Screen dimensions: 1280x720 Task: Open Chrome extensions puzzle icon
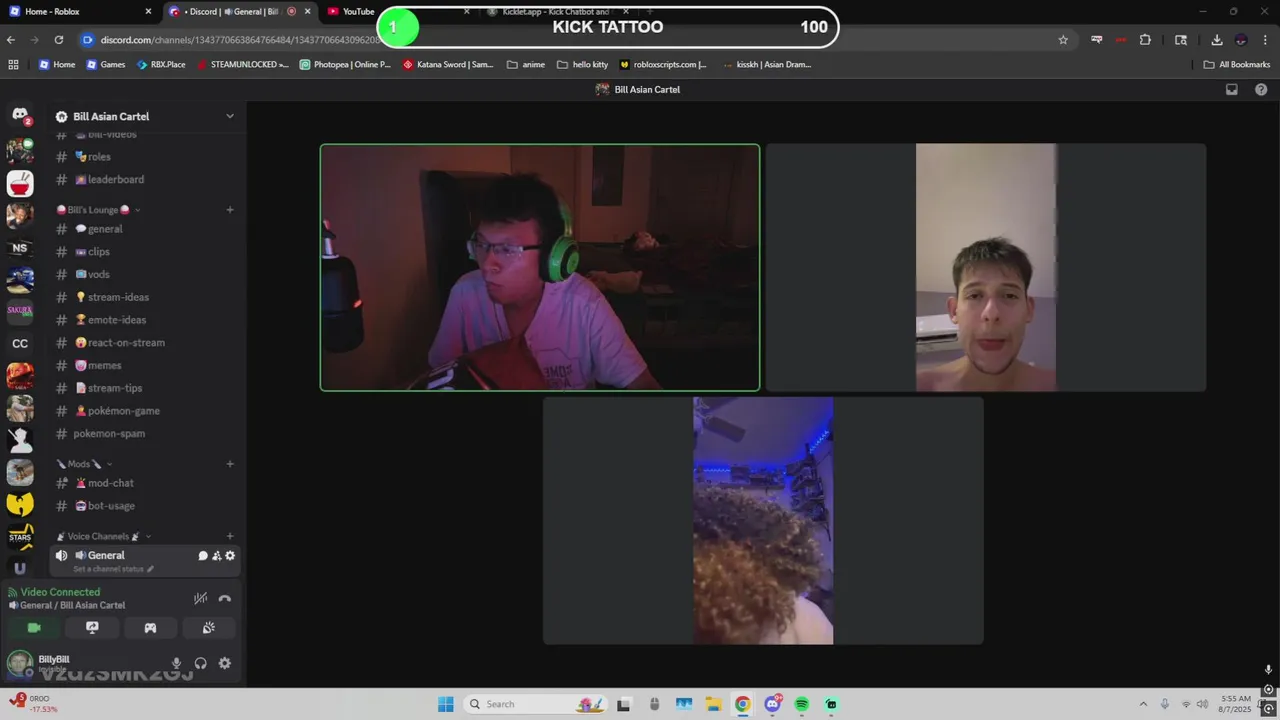point(1145,40)
